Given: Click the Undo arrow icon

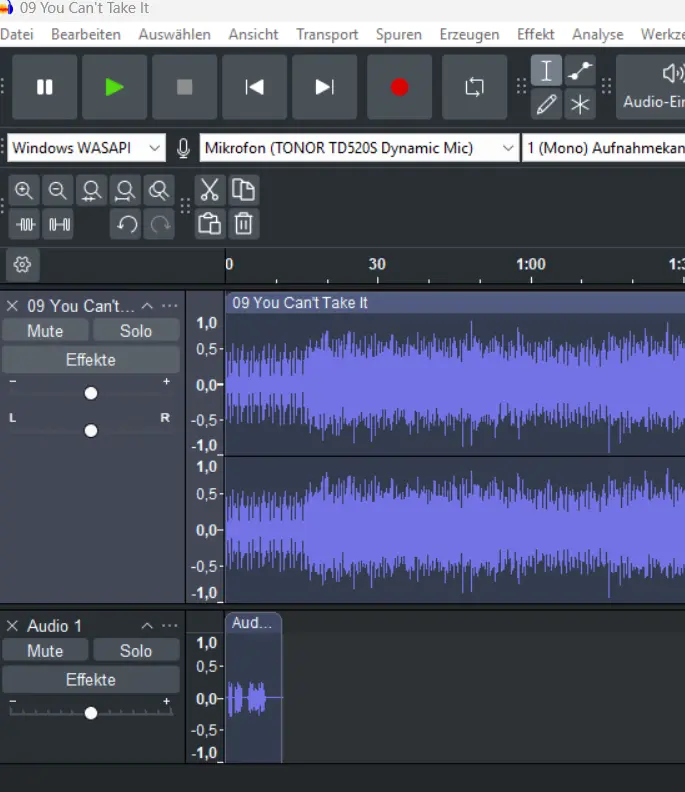Looking at the screenshot, I should pos(126,224).
